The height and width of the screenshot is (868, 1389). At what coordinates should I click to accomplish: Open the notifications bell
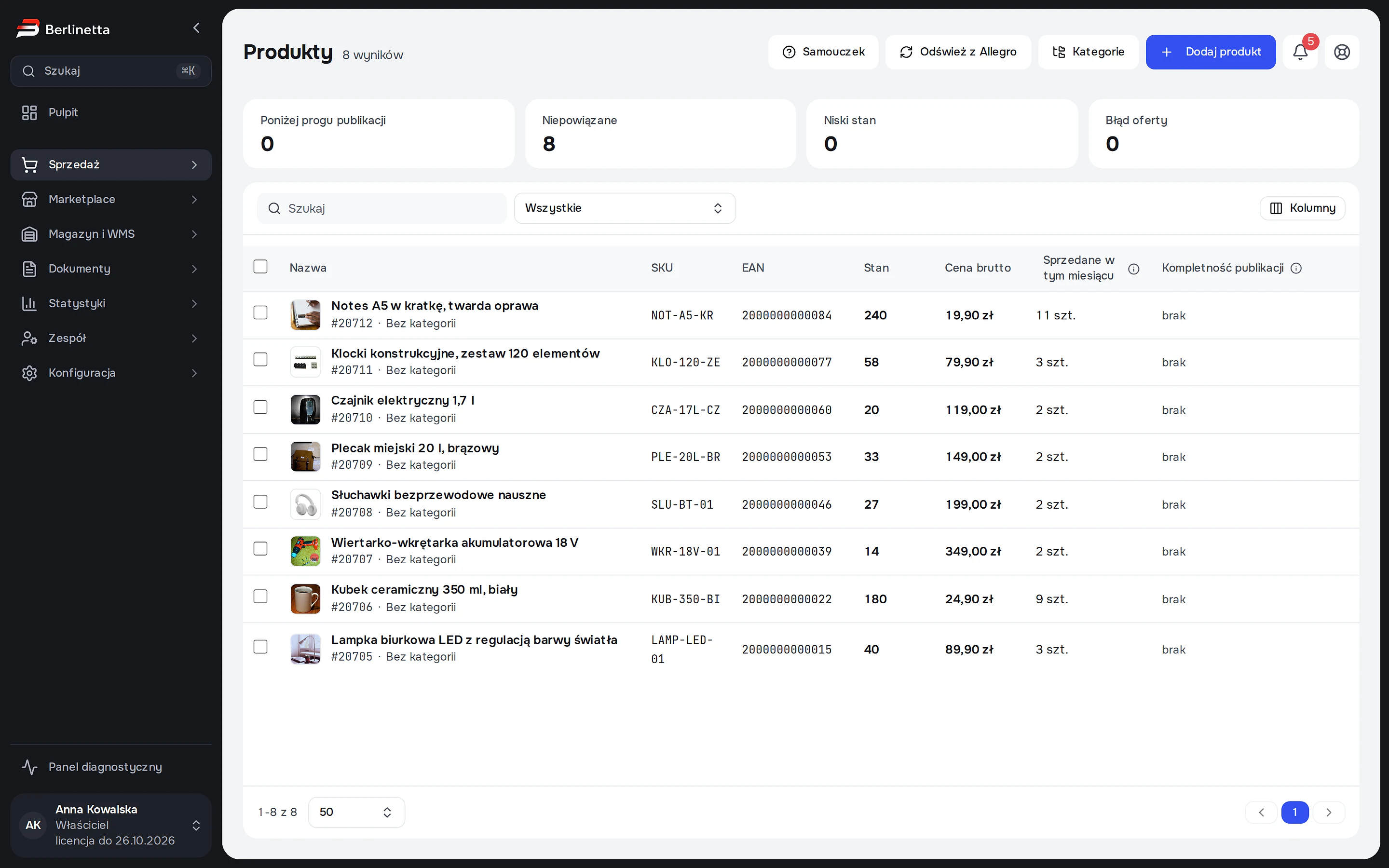1300,52
